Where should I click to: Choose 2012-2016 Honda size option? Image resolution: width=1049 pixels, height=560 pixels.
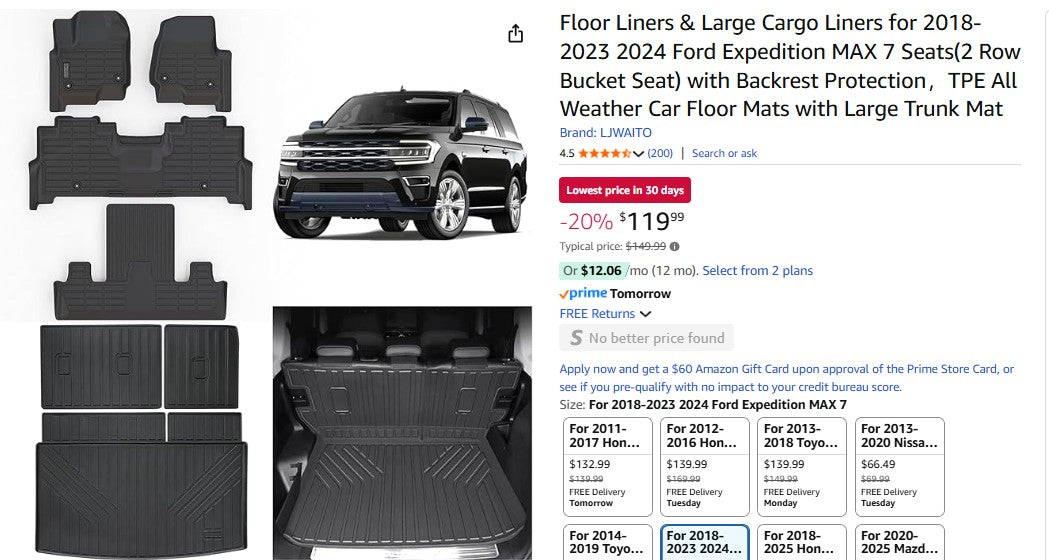pyautogui.click(x=704, y=465)
